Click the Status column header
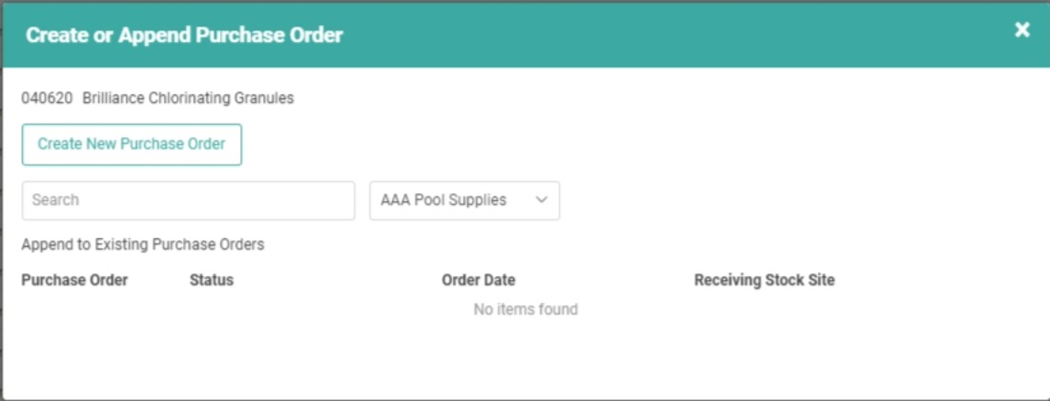This screenshot has height=401, width=1050. click(211, 280)
